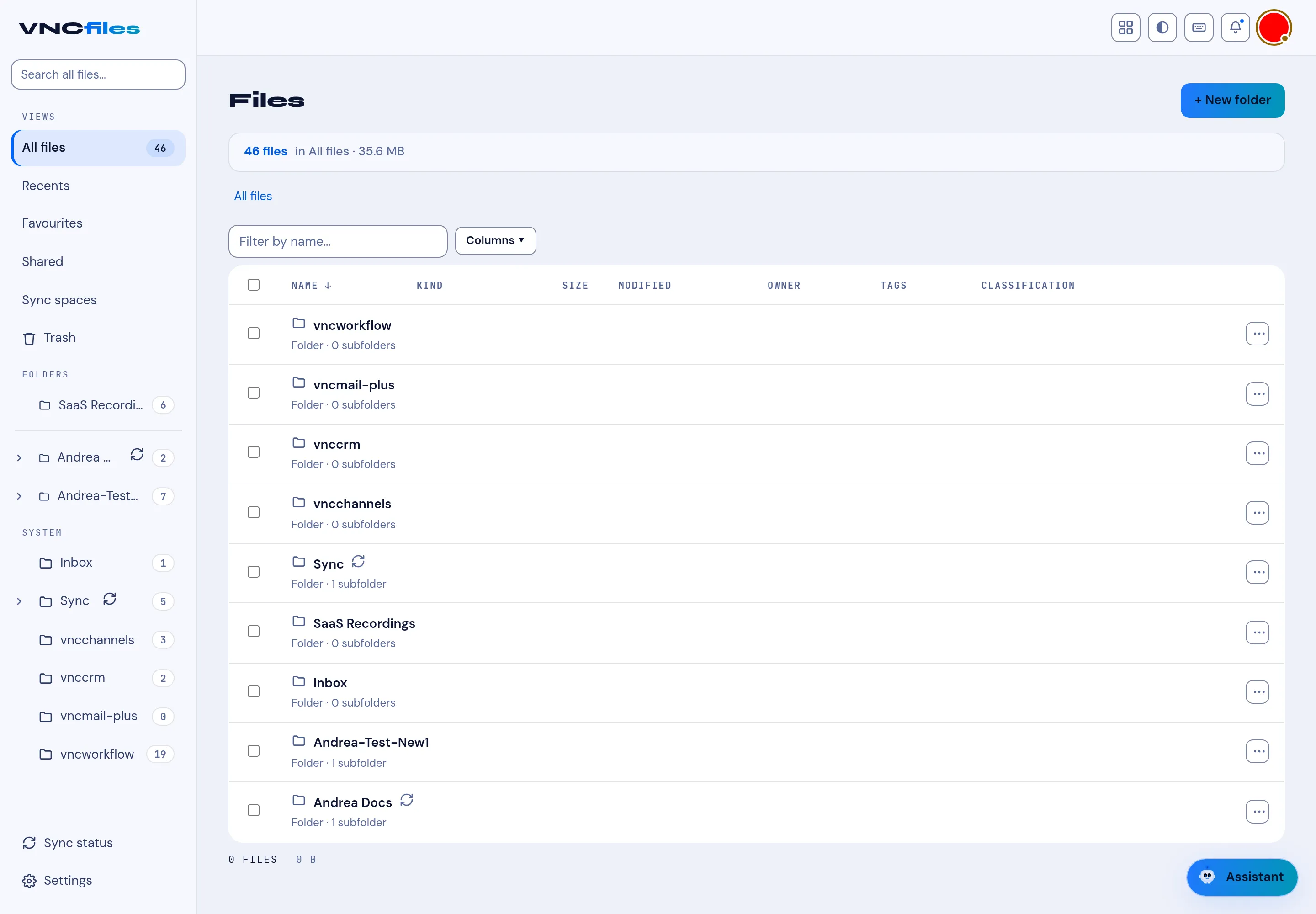Open more options for vncworkflow row
This screenshot has height=914, width=1316.
coord(1257,334)
